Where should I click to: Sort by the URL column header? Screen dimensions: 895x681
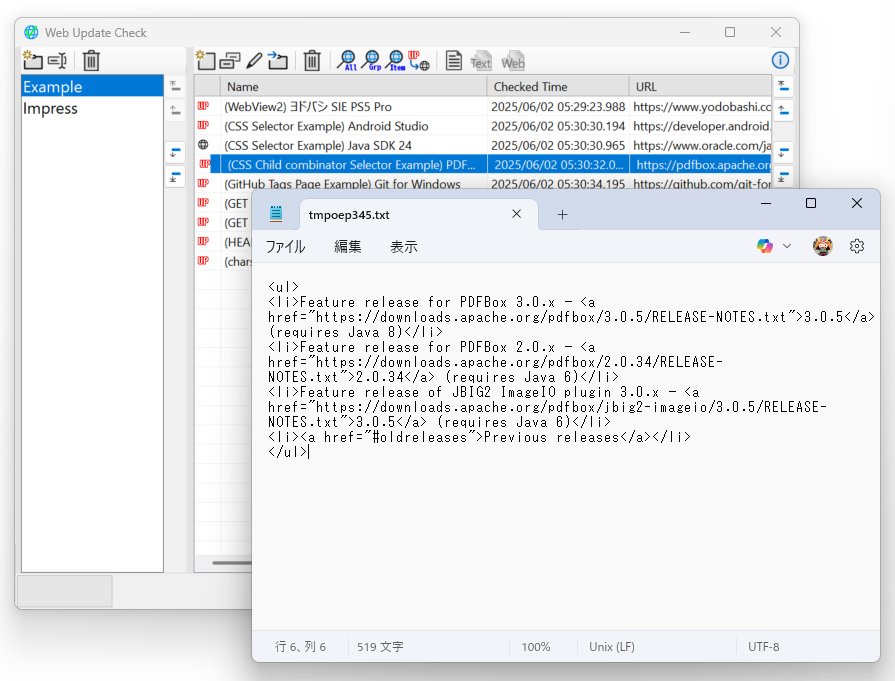click(700, 87)
